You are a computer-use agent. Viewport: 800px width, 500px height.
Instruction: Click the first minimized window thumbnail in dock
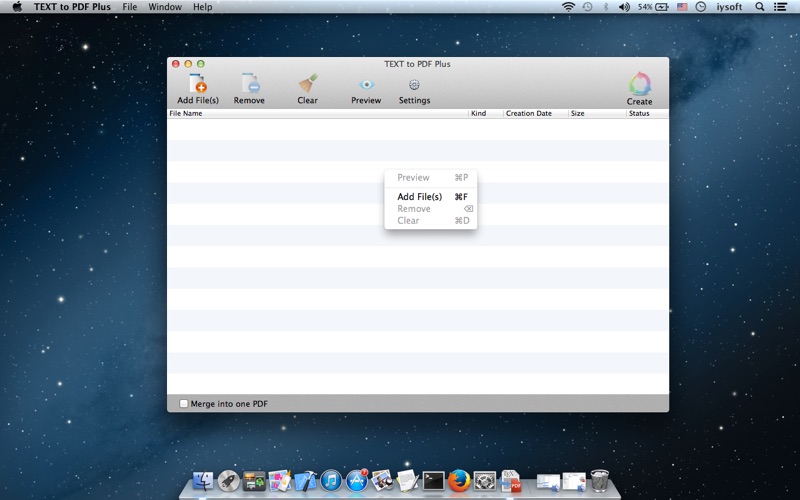click(x=548, y=482)
